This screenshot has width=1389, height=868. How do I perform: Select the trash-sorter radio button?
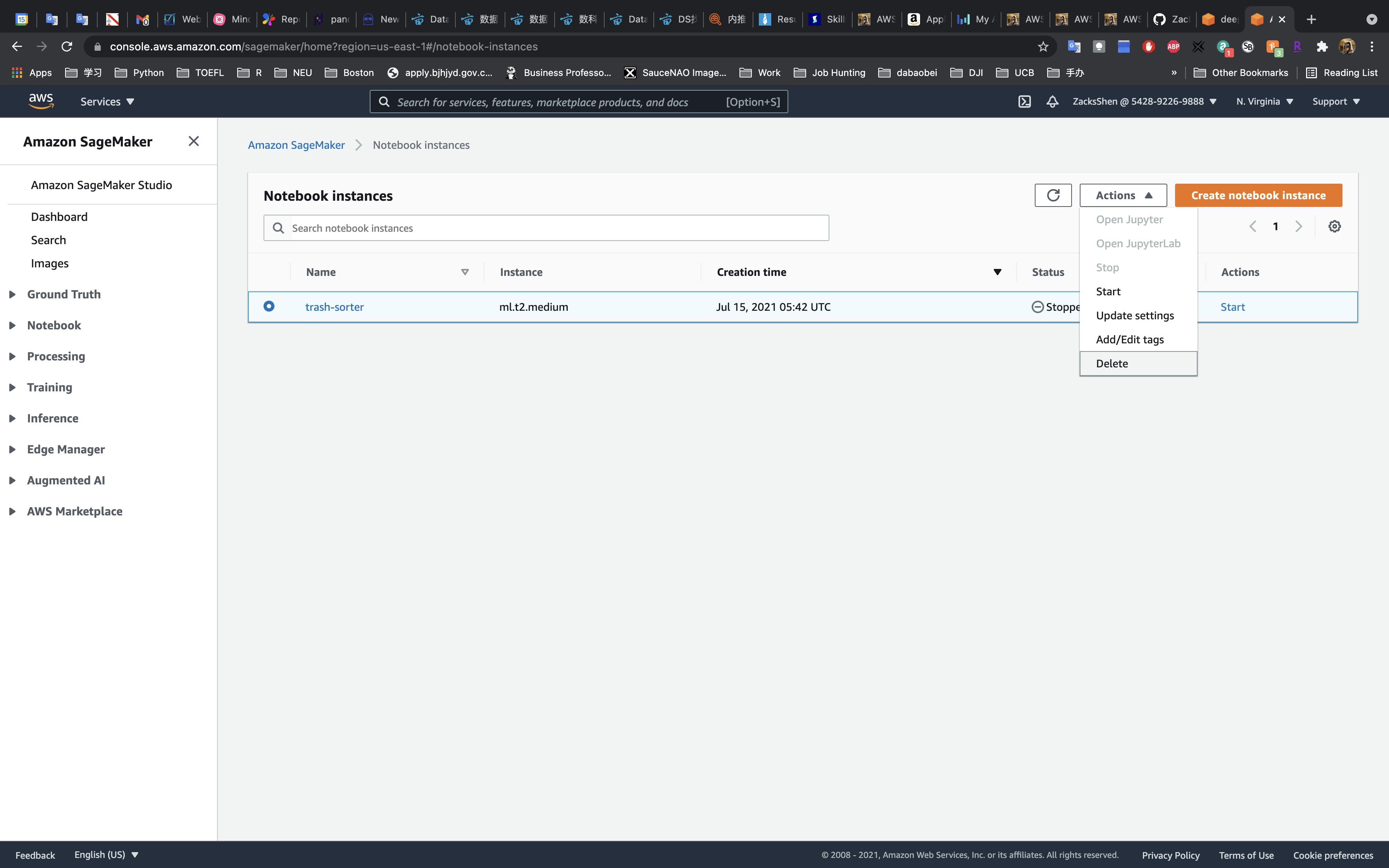(x=269, y=306)
